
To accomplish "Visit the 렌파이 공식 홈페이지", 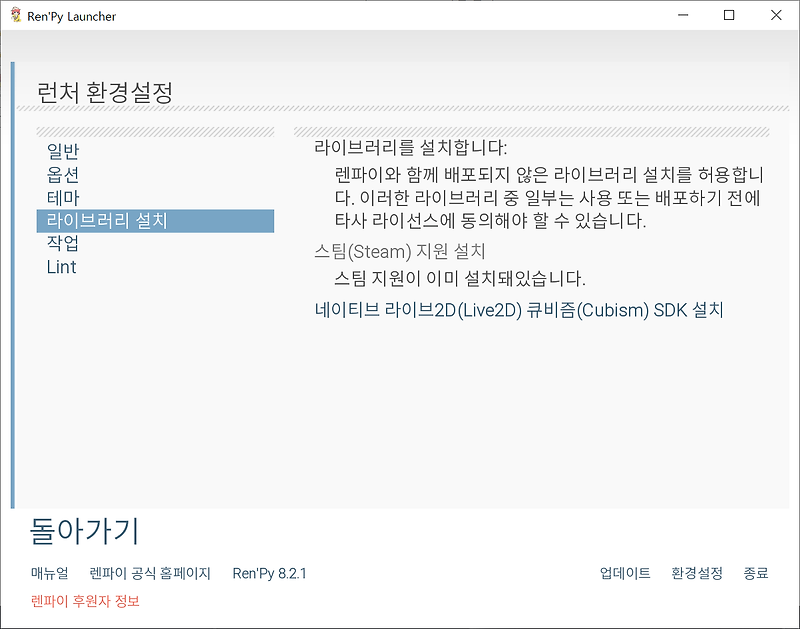I will click(x=145, y=574).
